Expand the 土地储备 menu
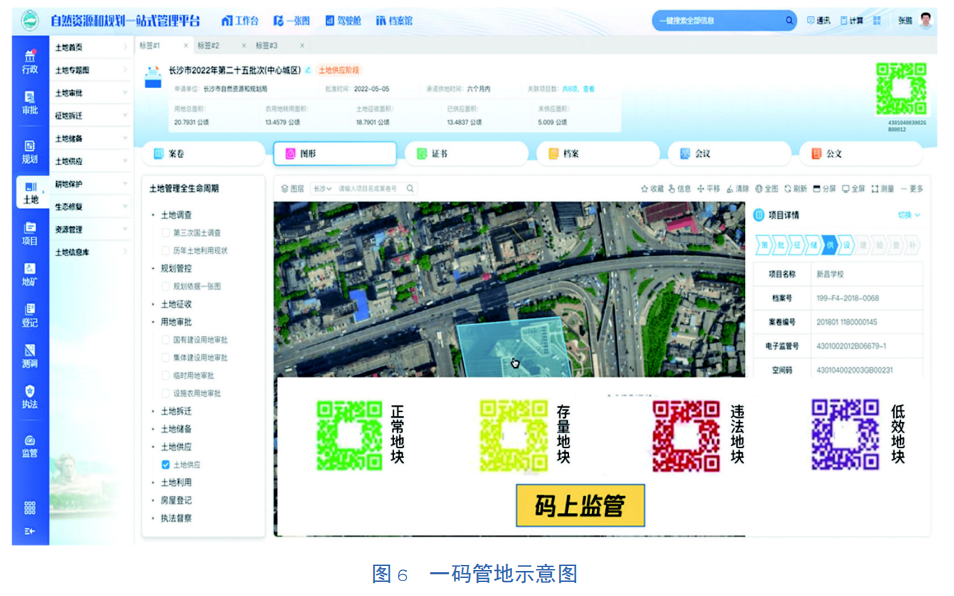Image resolution: width=954 pixels, height=596 pixels. coord(91,139)
